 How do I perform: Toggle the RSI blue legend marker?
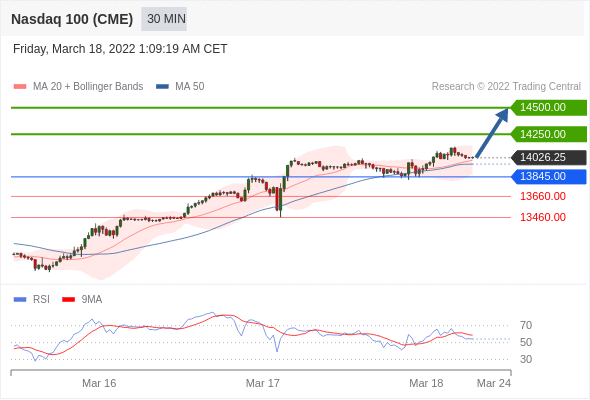point(20,300)
